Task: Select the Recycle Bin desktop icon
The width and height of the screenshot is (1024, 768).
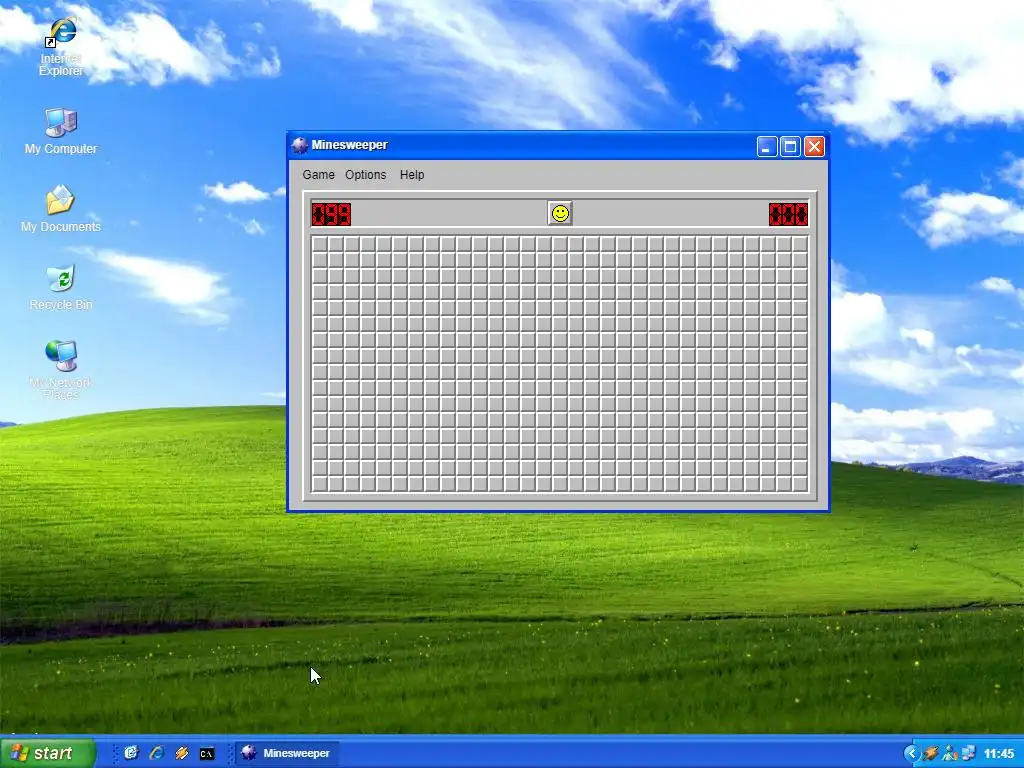Action: click(x=61, y=287)
